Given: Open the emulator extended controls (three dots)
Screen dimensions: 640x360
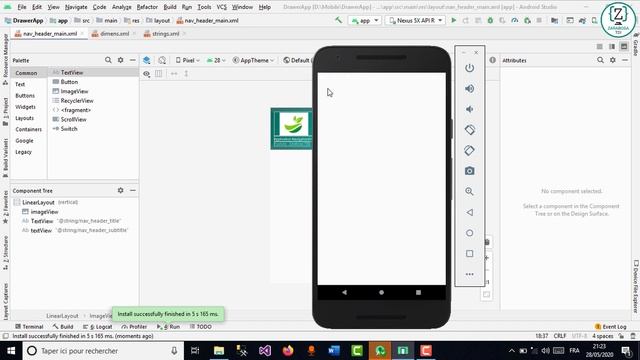Looking at the screenshot, I should click(x=469, y=274).
